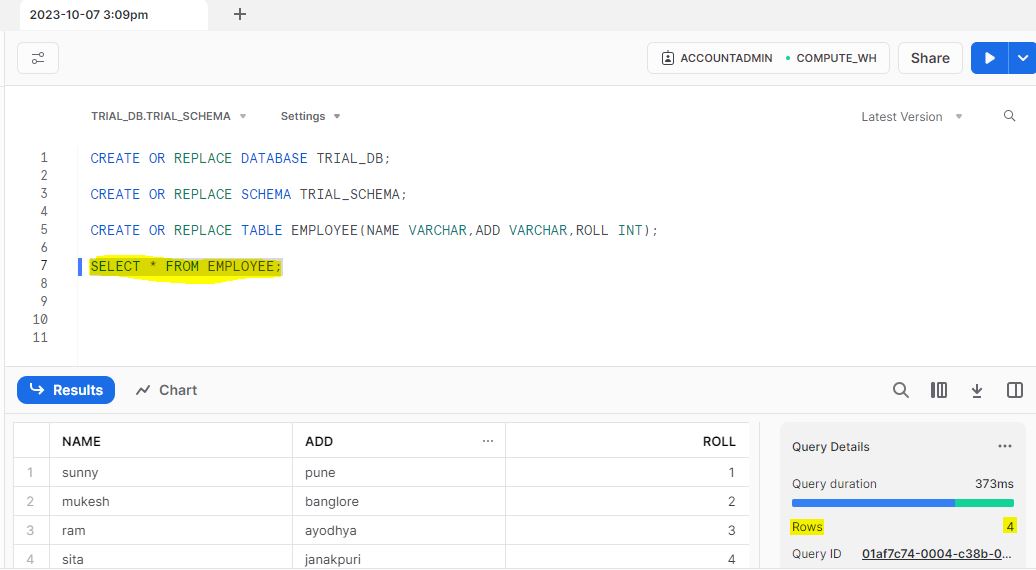Download the query results

977,390
